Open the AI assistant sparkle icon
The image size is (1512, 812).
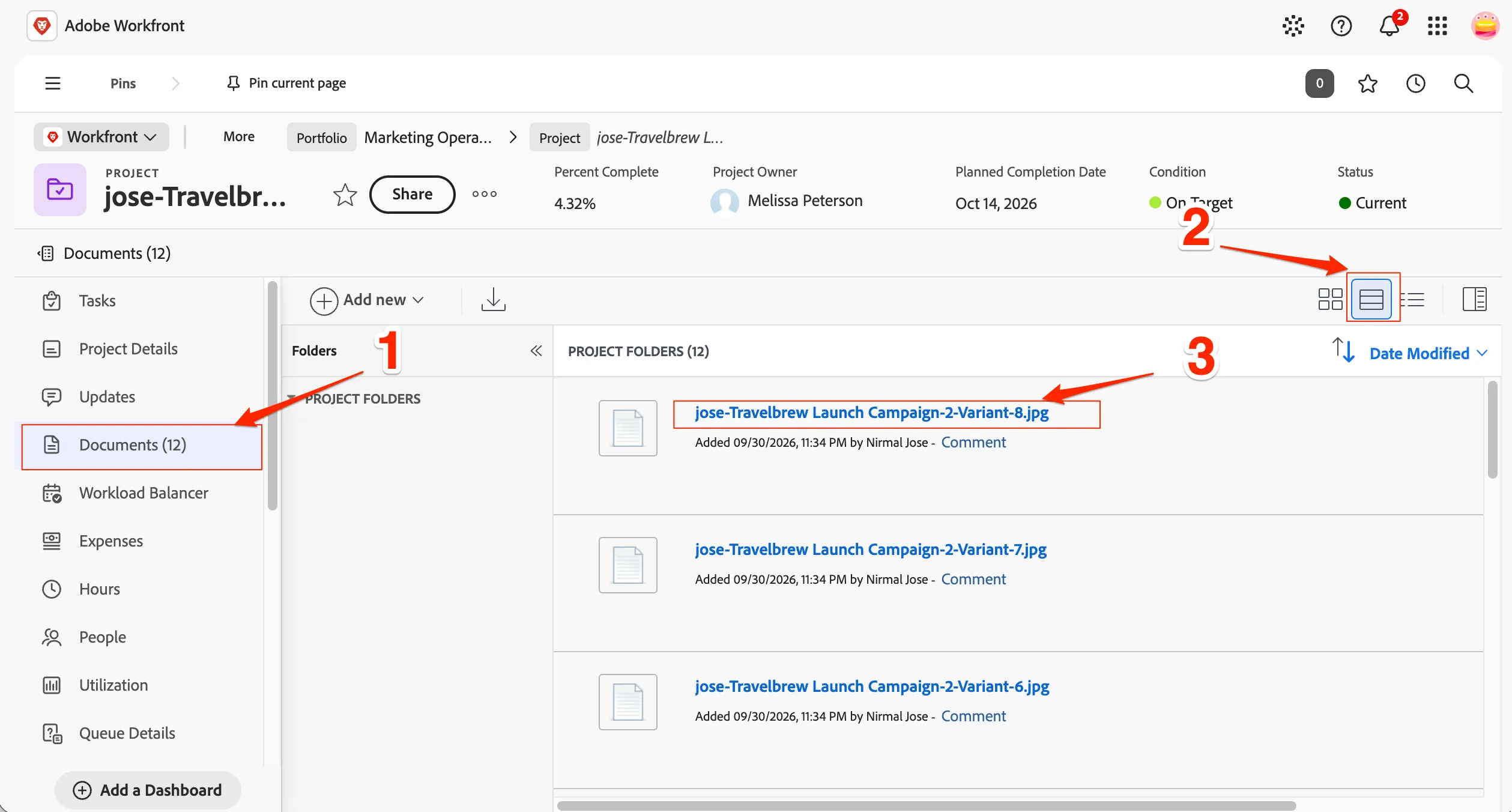click(1293, 26)
